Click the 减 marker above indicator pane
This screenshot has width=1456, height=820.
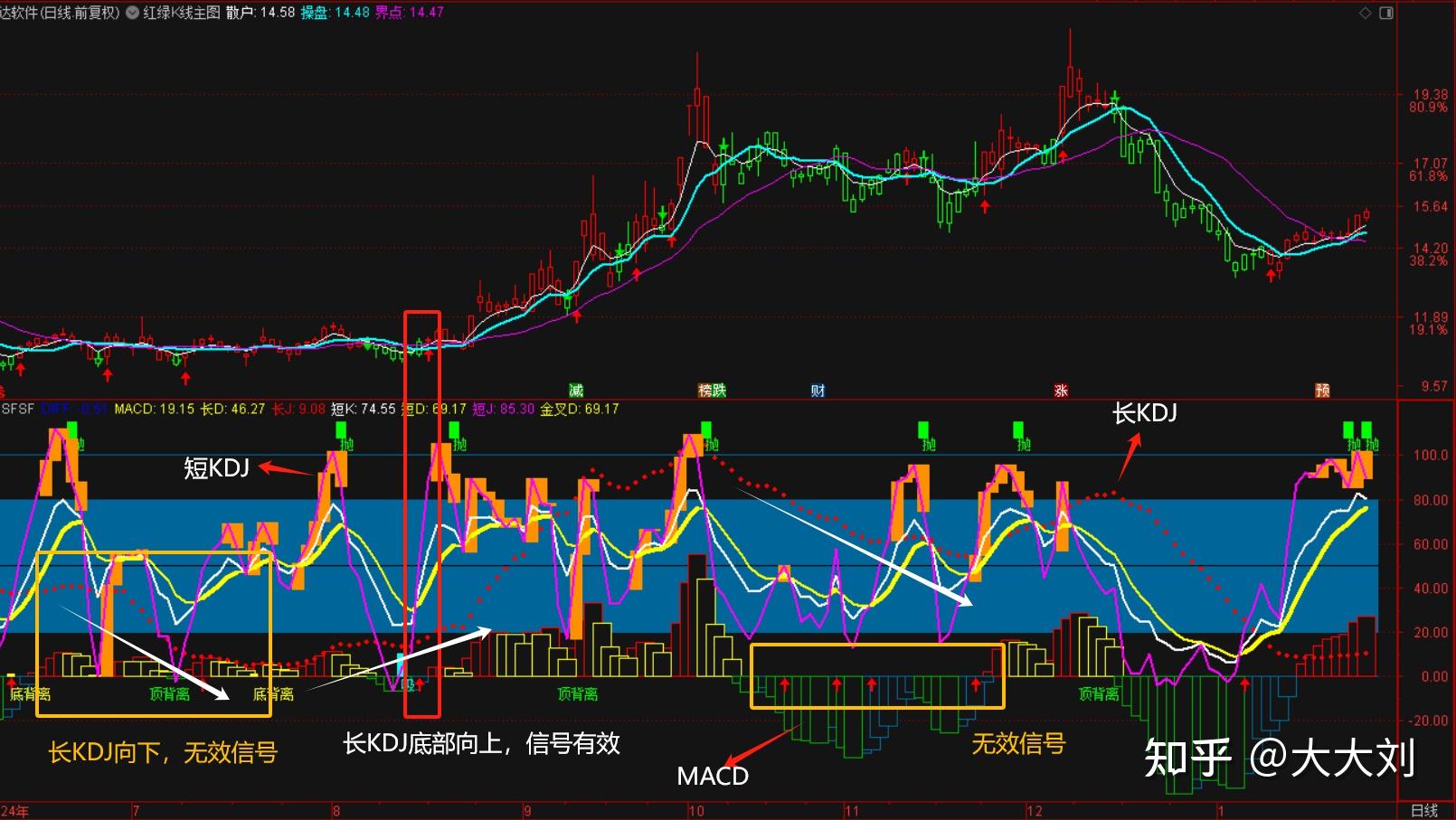(577, 390)
